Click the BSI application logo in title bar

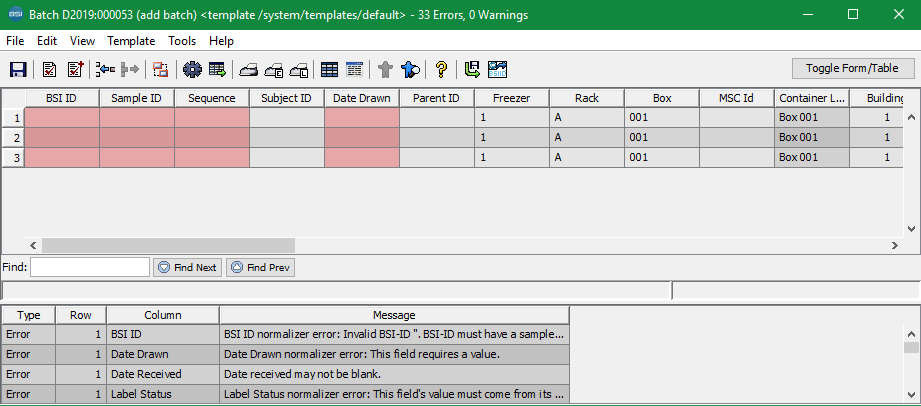pos(16,15)
